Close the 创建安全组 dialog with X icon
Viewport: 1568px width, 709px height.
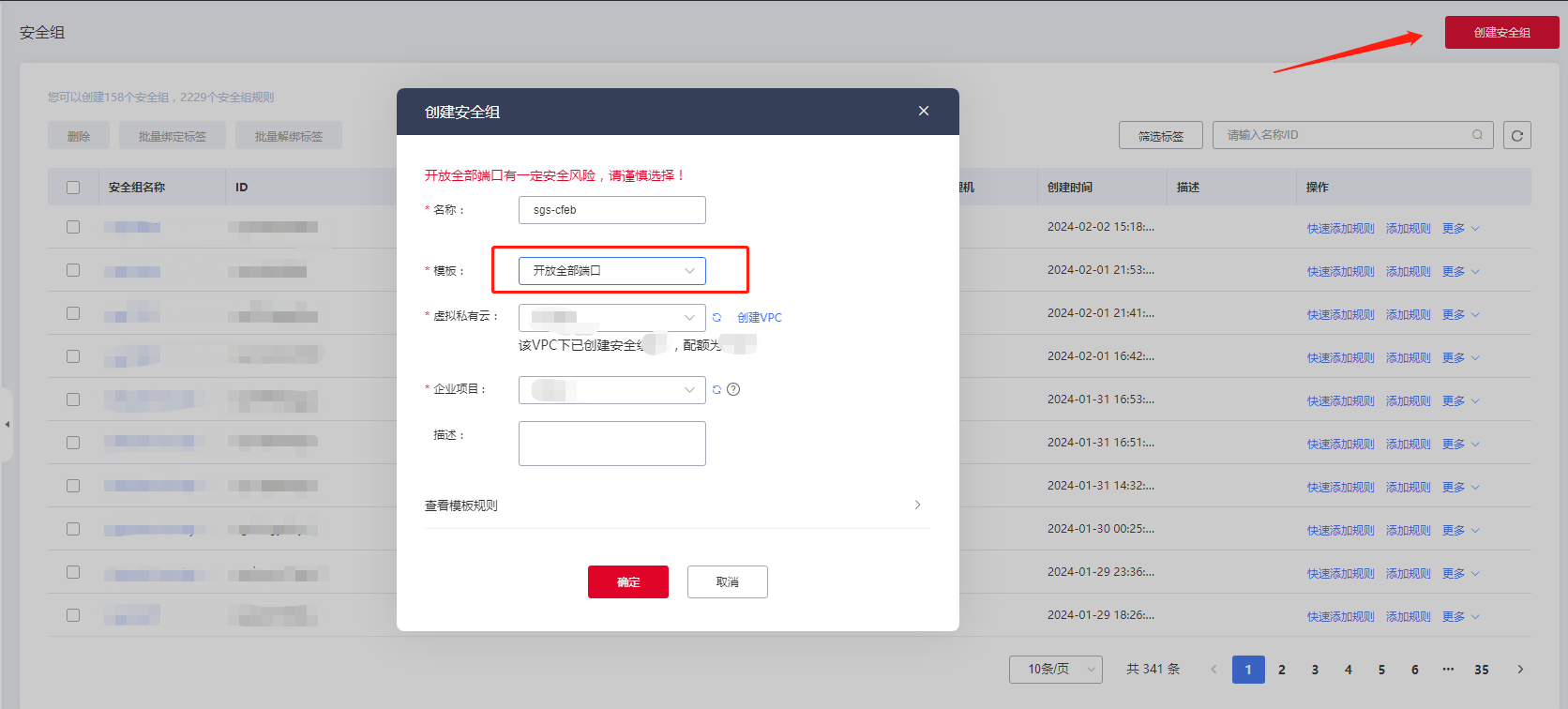tap(924, 111)
